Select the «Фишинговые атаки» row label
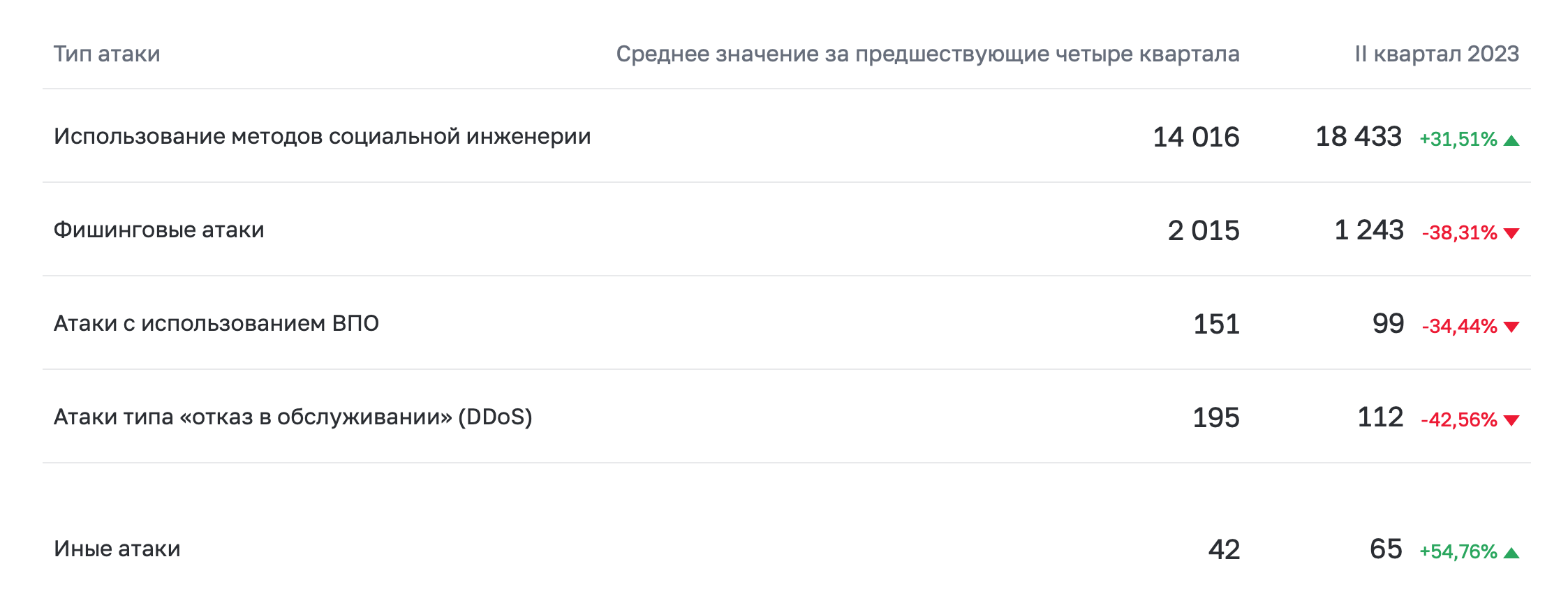 coord(158,230)
